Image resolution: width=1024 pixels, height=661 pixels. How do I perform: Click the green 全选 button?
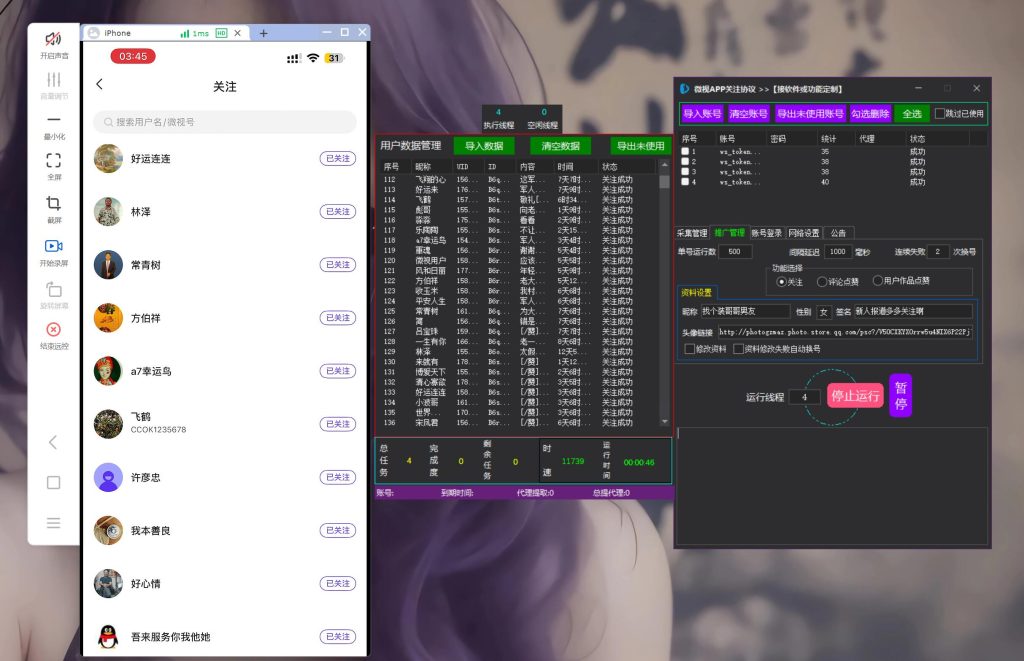[x=912, y=114]
